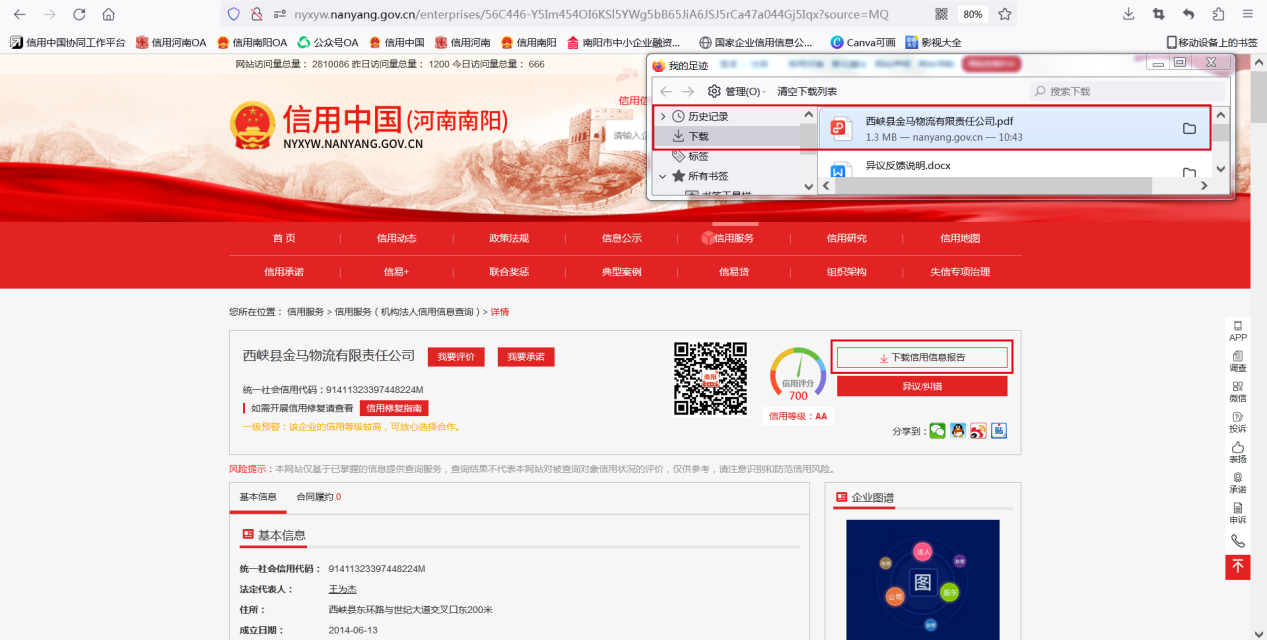Open the 影视大全 bookmark
1267x640 pixels.
pyautogui.click(x=933, y=42)
